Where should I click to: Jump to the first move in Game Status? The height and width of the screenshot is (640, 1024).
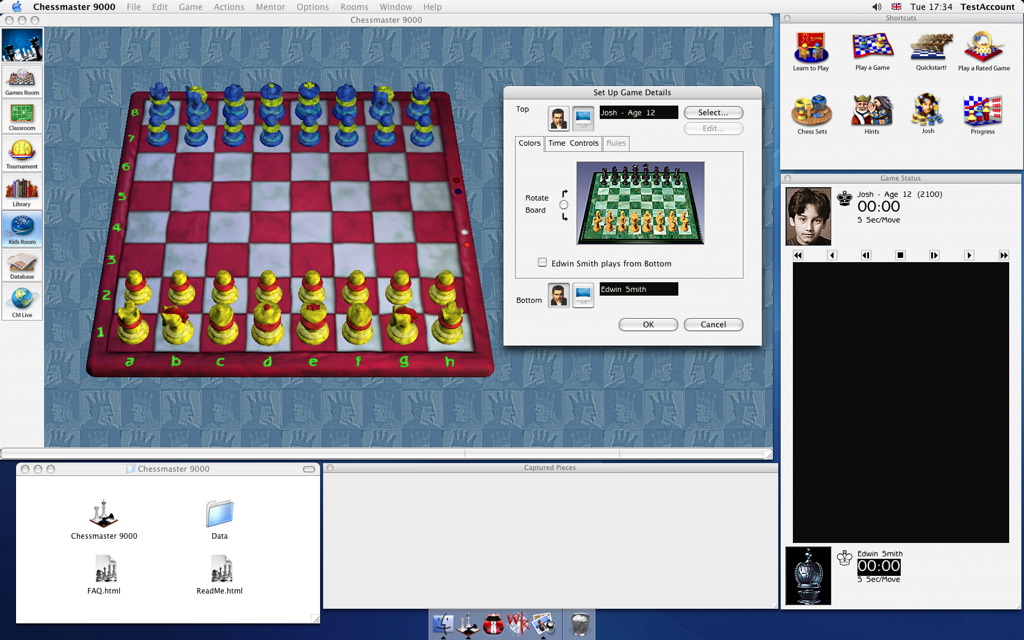(x=797, y=255)
